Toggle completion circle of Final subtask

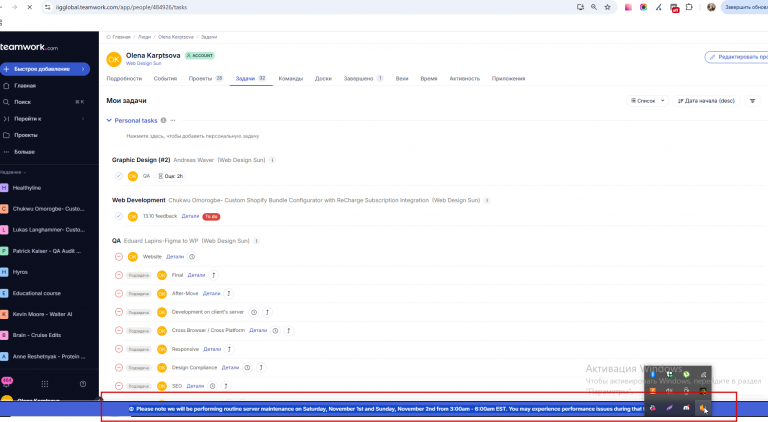(119, 275)
